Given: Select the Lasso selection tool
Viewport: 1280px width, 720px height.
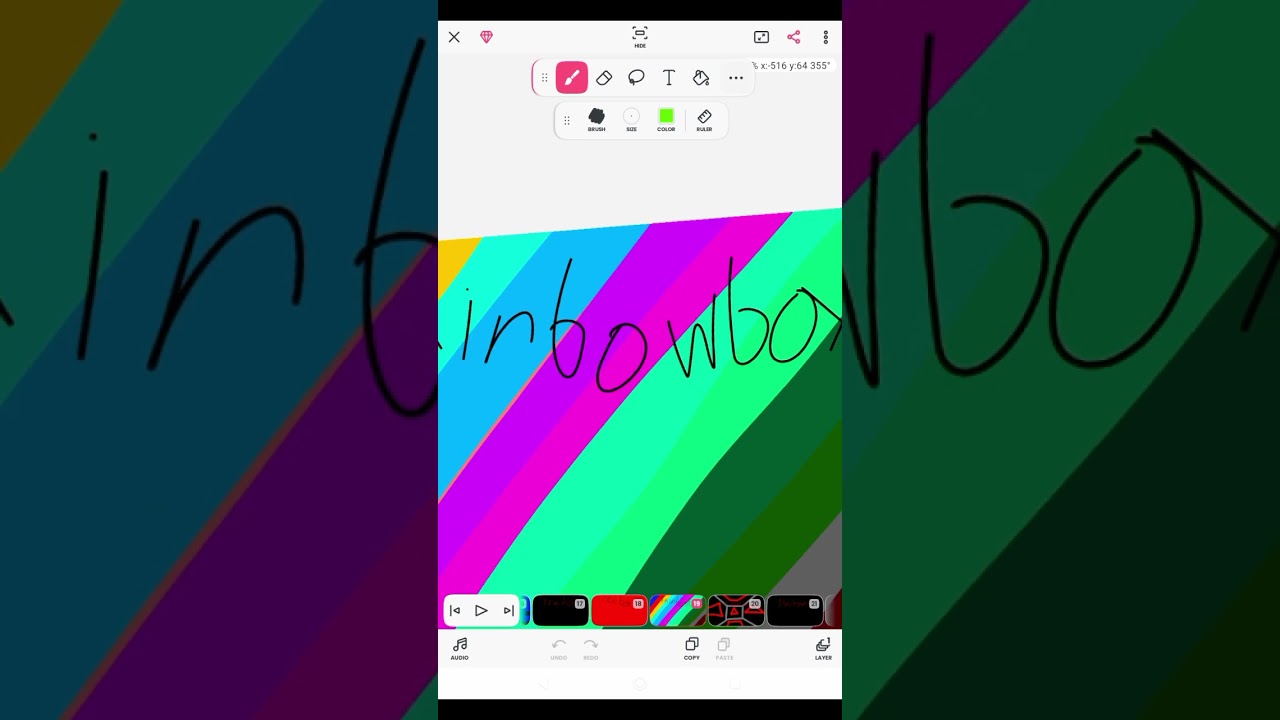Looking at the screenshot, I should pos(636,77).
